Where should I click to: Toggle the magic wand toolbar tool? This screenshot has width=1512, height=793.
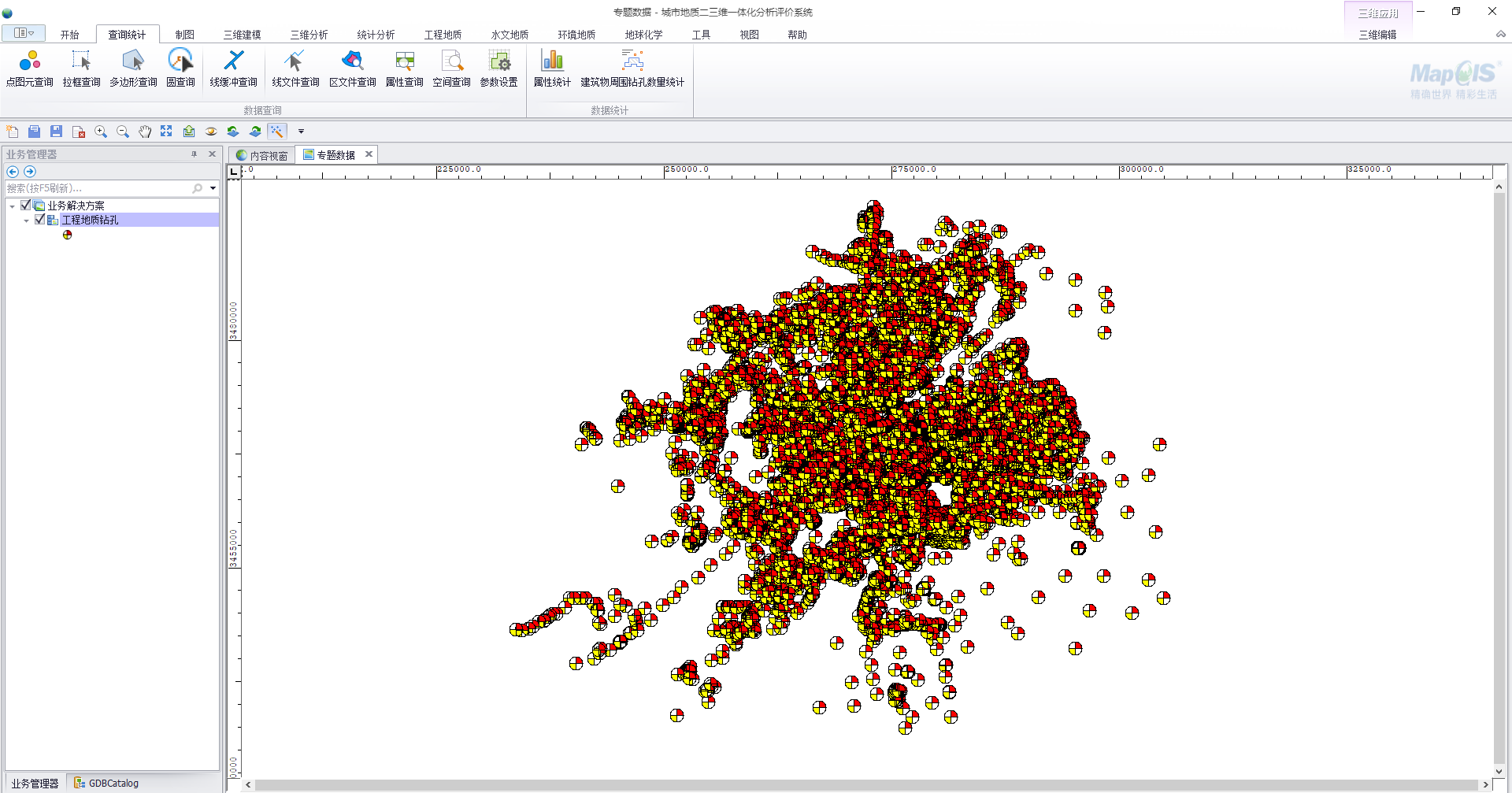click(x=277, y=132)
